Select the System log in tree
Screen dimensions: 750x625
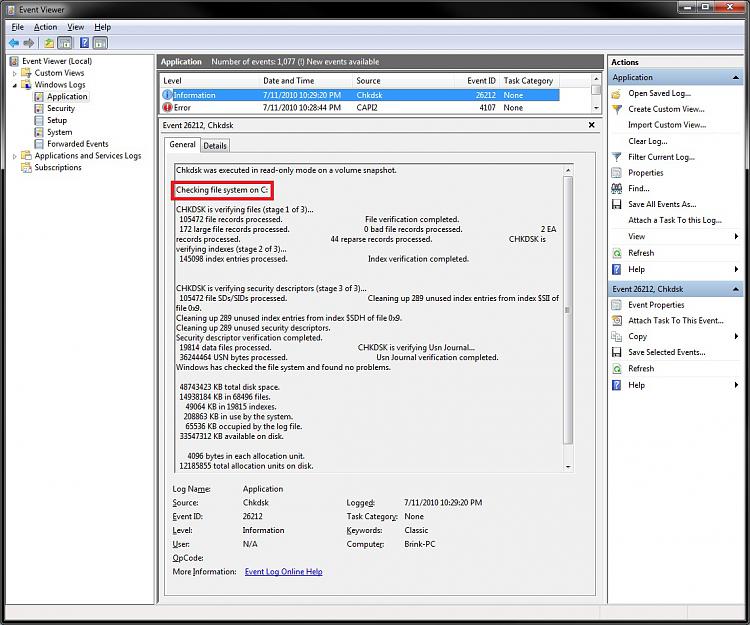[60, 132]
